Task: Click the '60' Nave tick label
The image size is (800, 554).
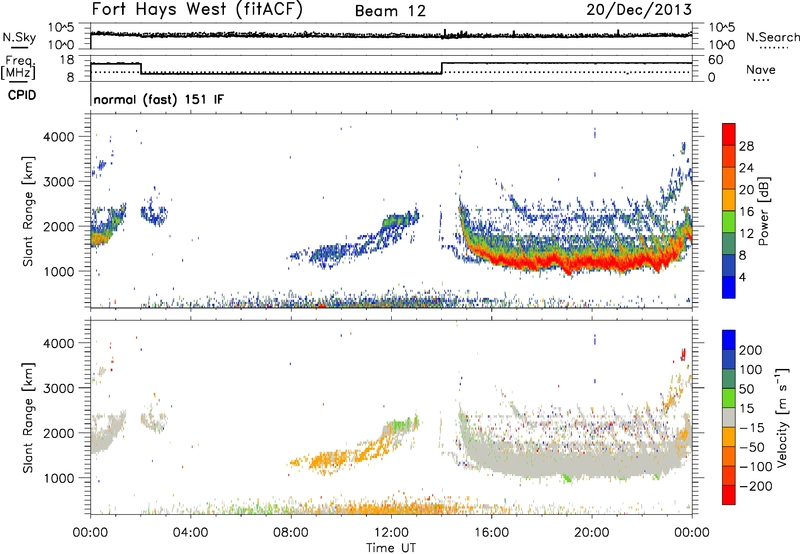Action: tap(715, 60)
